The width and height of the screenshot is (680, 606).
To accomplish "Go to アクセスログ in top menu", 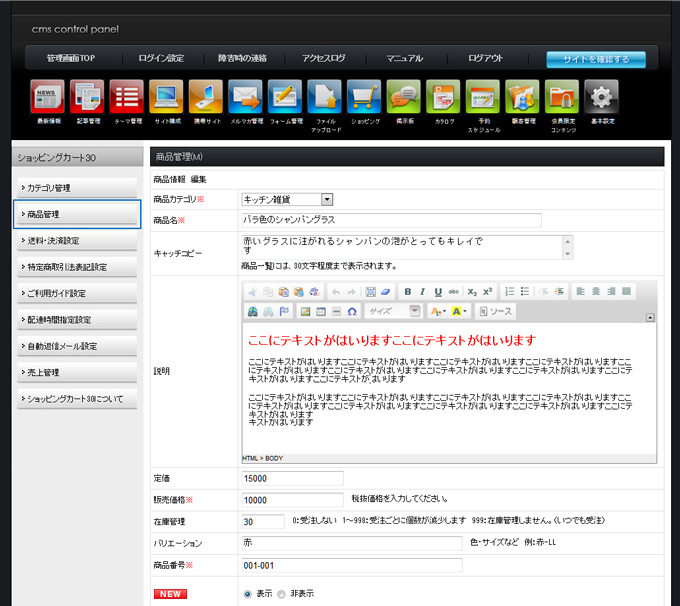I will click(x=323, y=59).
